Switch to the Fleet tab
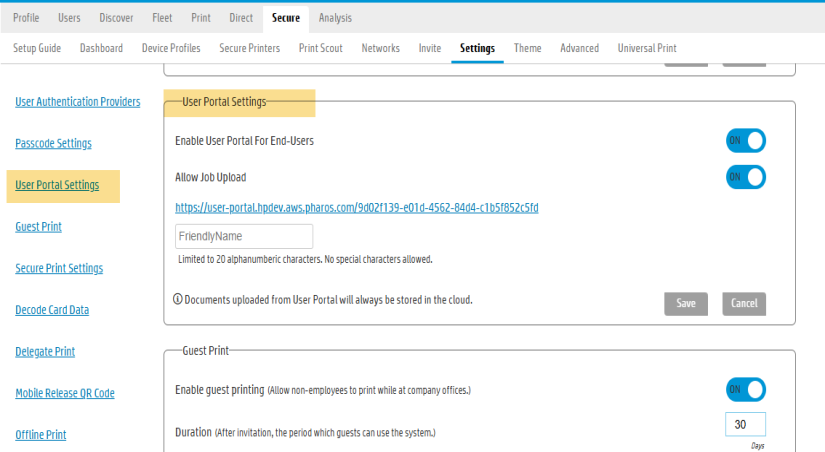The width and height of the screenshot is (825, 452). (162, 18)
